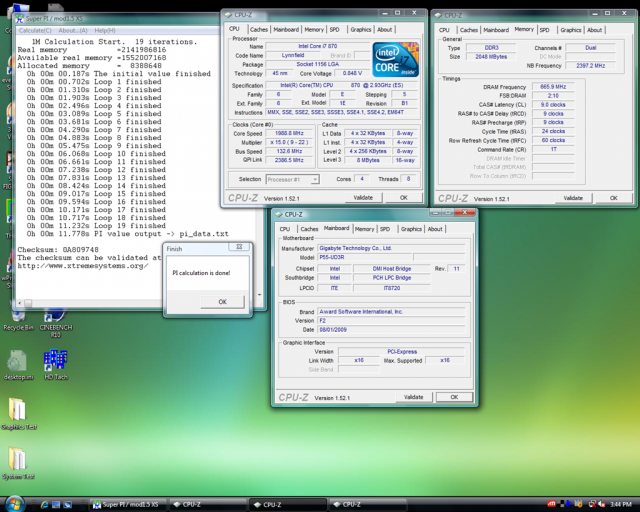Switch to About tab in the CPU-Z processor window

(384, 29)
